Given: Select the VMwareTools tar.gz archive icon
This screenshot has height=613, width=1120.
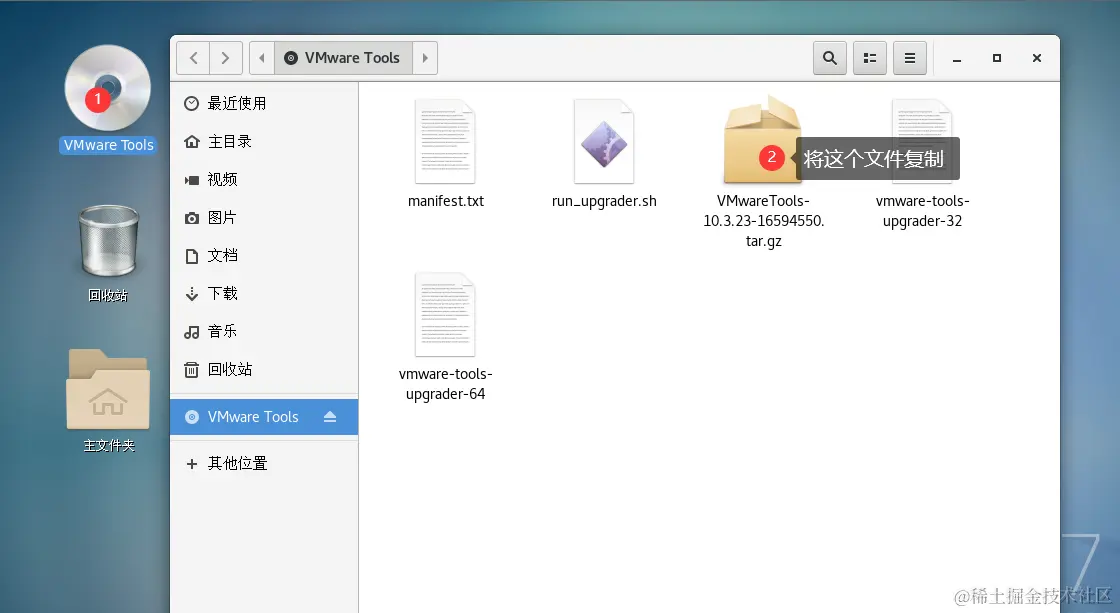Looking at the screenshot, I should (762, 140).
